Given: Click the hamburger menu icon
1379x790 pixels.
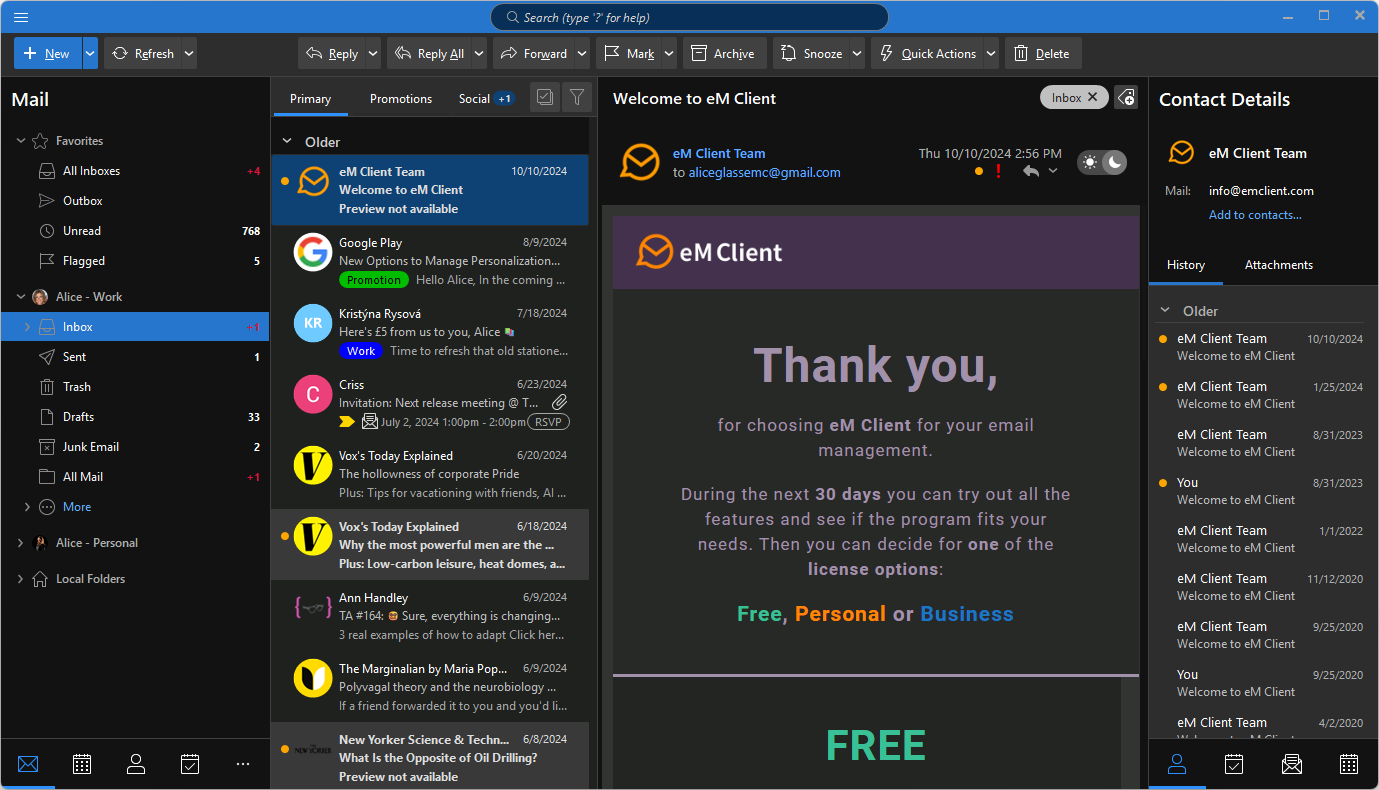Looking at the screenshot, I should pyautogui.click(x=21, y=17).
